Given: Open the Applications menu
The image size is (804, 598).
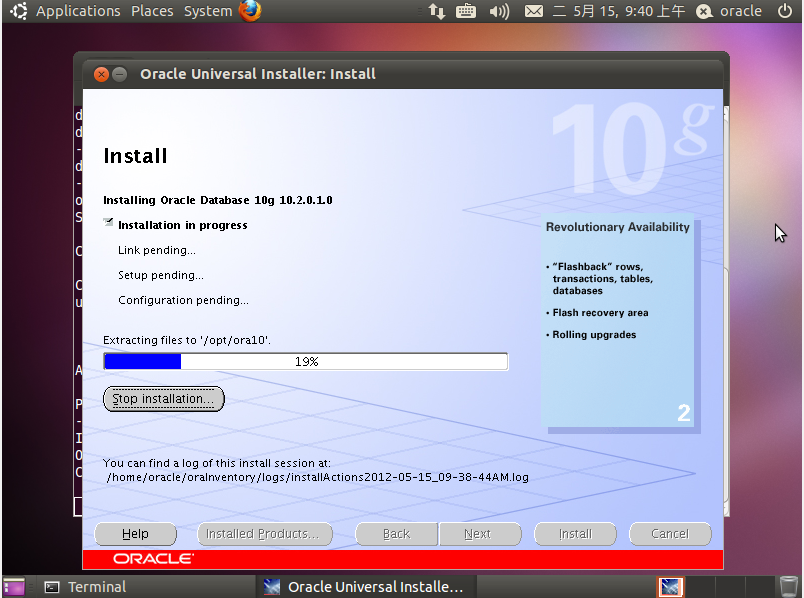Looking at the screenshot, I should 78,11.
